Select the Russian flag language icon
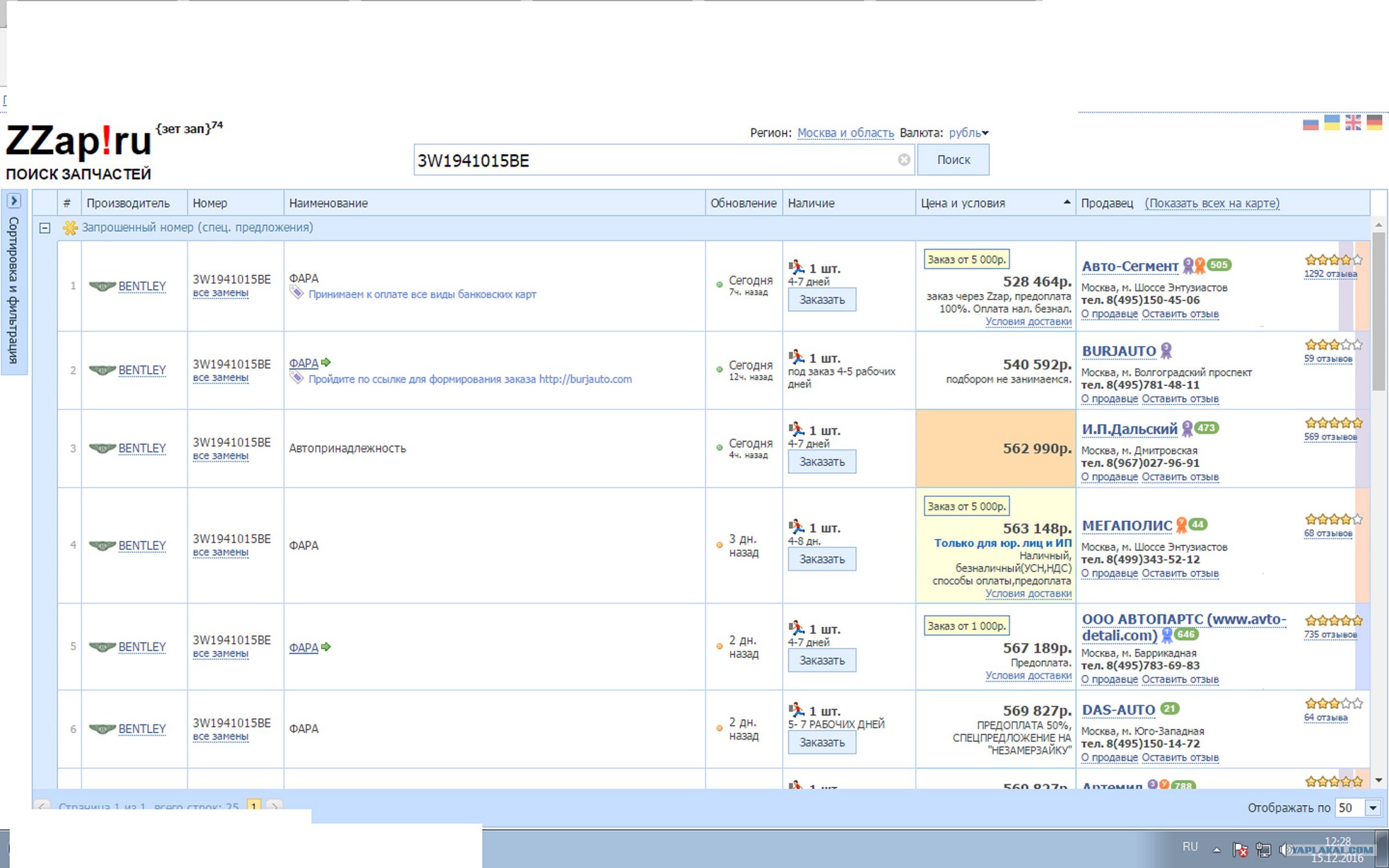1389x868 pixels. [x=1311, y=124]
